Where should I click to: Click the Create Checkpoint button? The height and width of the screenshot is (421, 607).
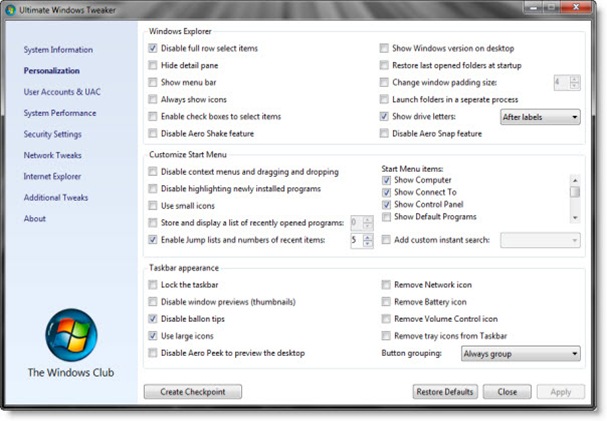click(193, 392)
